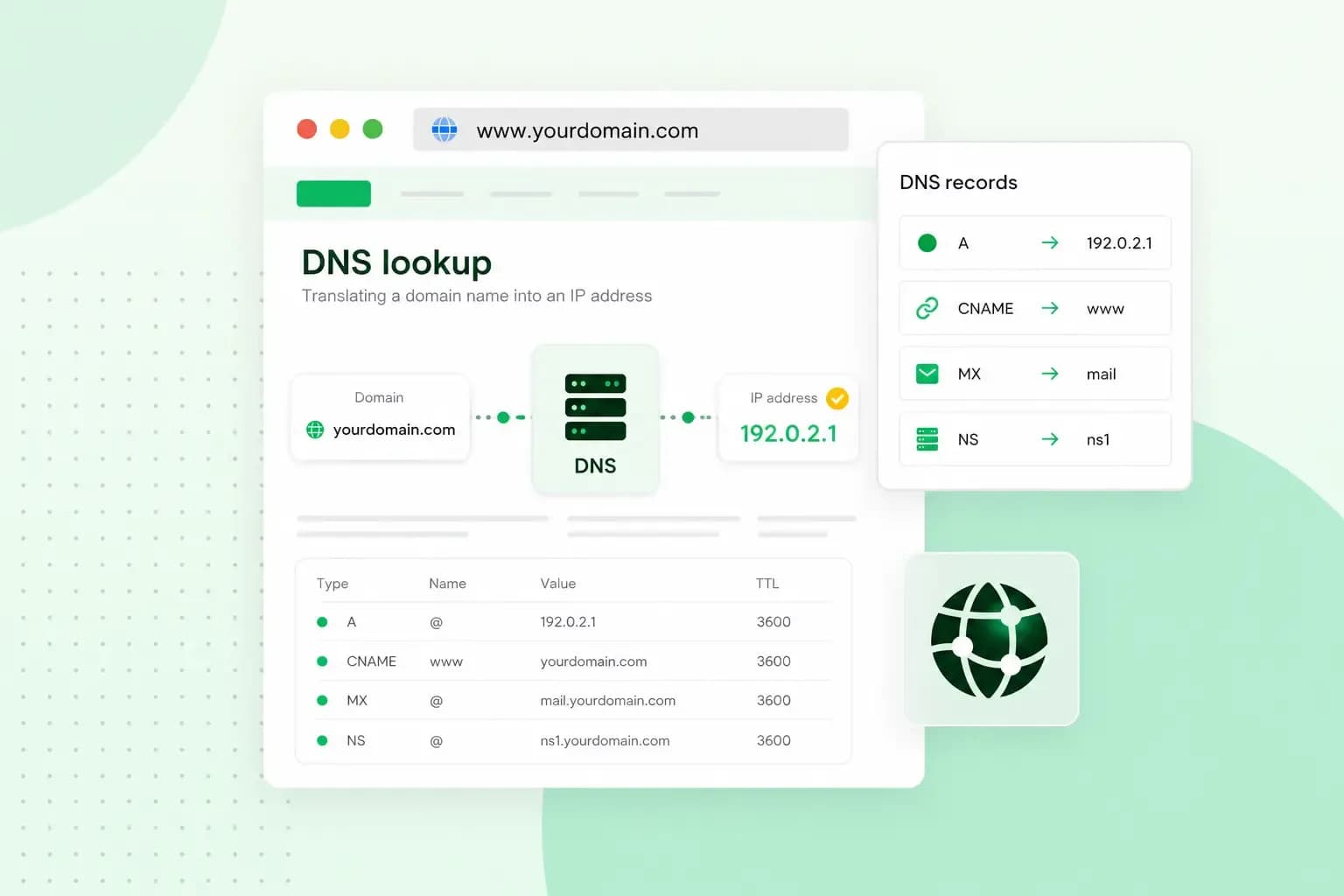
Task: Click the red window dot
Action: [307, 129]
